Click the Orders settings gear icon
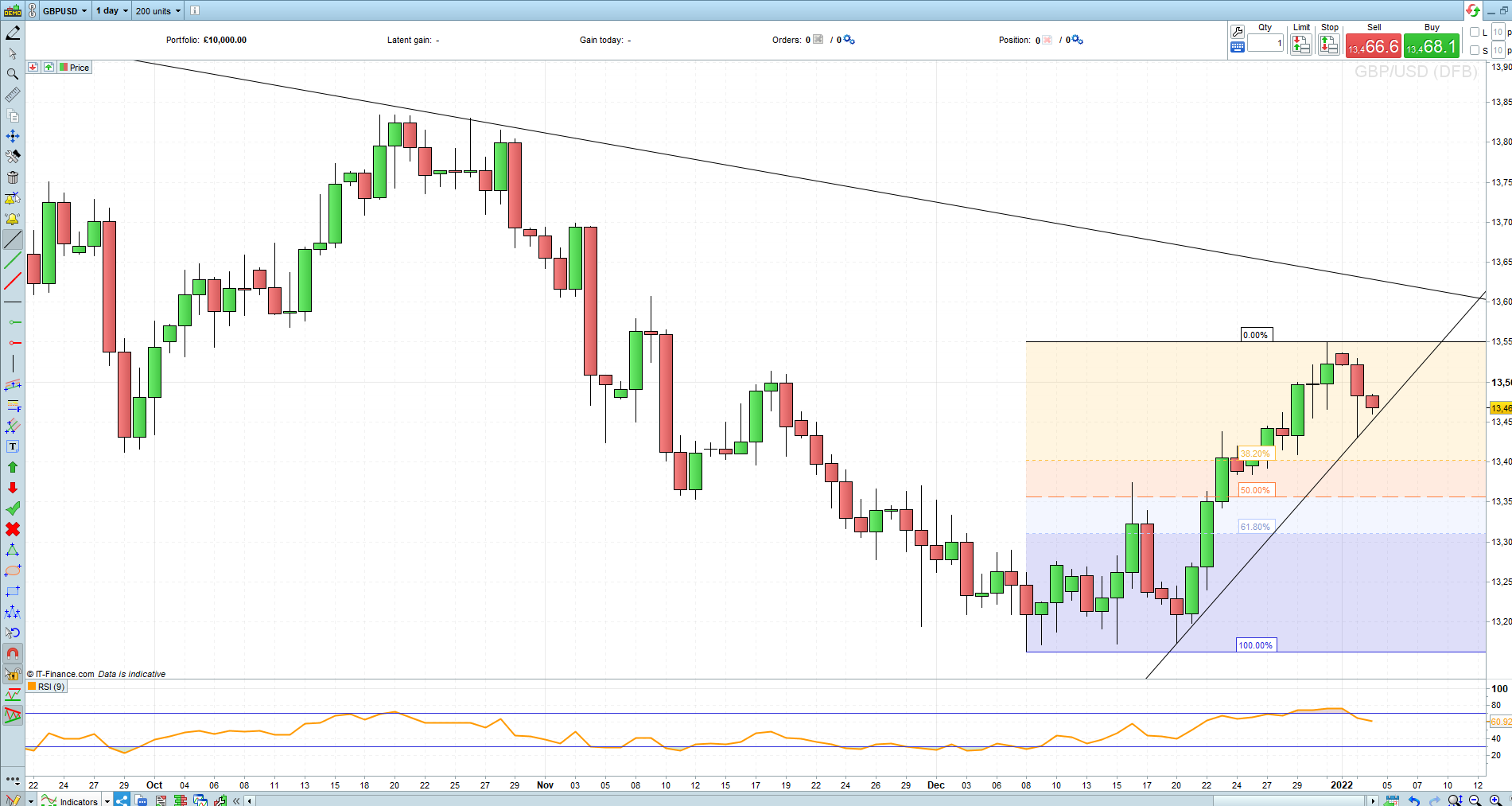1512x806 pixels. [849, 40]
